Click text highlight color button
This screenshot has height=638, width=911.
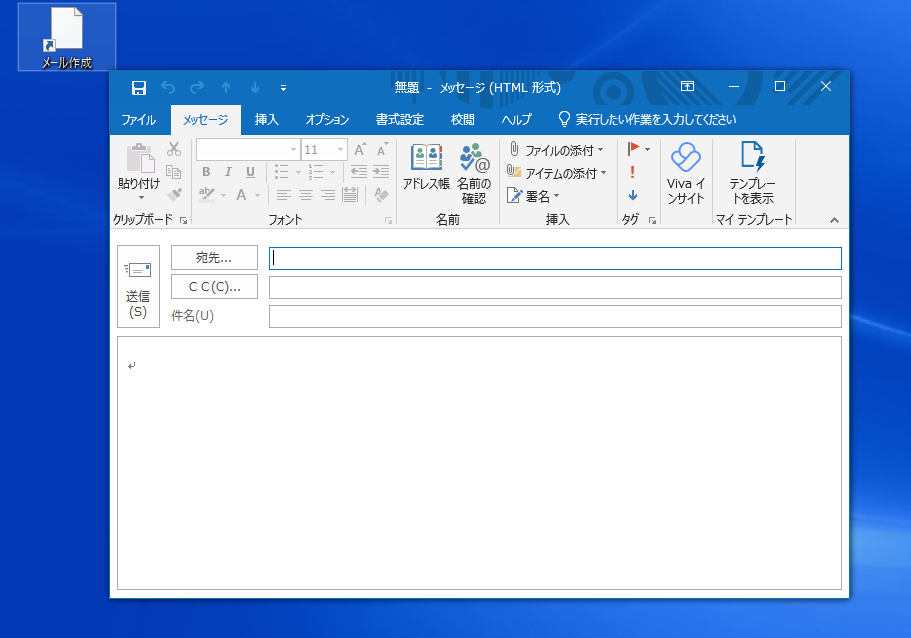pos(207,195)
